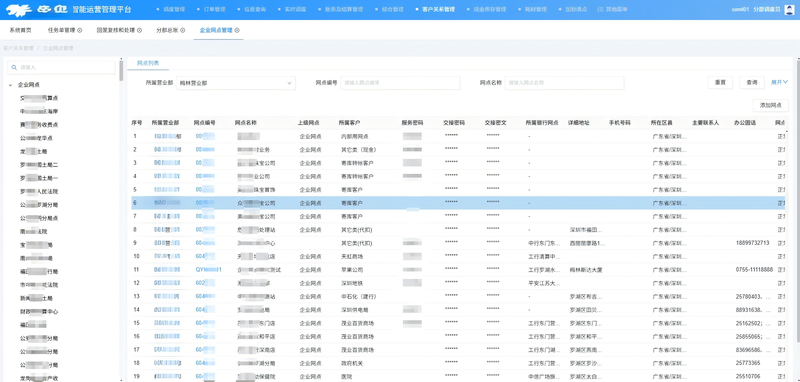
Task: Click the 查询 button
Action: coord(752,83)
